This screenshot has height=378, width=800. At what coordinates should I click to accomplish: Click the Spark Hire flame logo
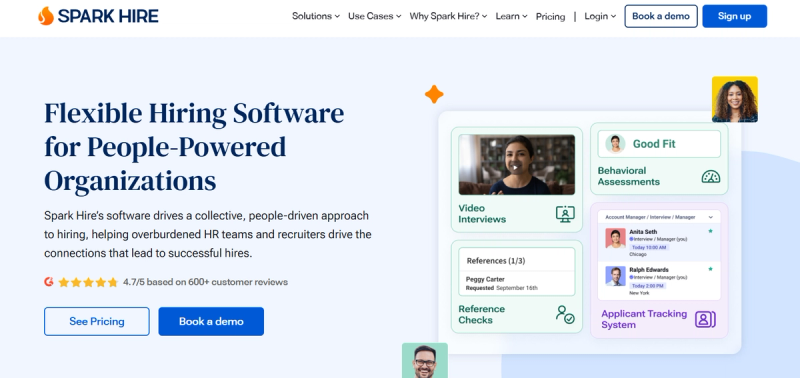46,16
